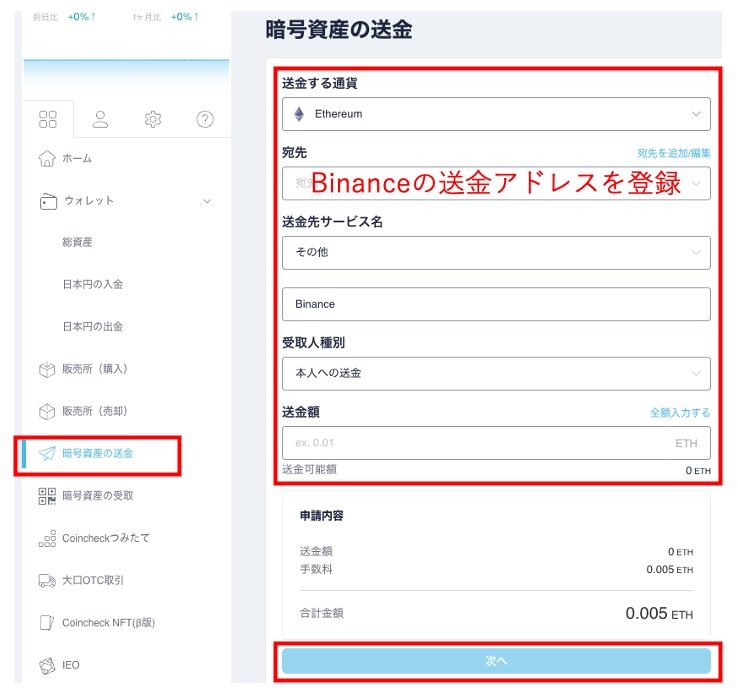Click the Coincheckつみたて blocks icon
Screen dimensions: 738x692
pos(47,539)
